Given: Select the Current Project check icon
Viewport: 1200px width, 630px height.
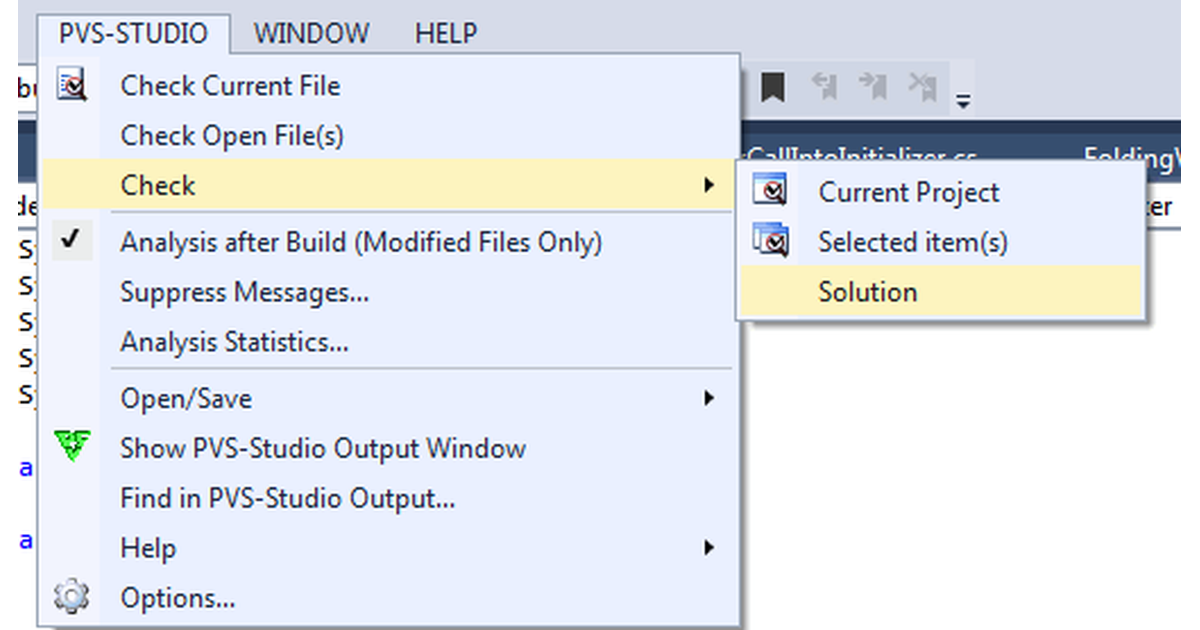Looking at the screenshot, I should 772,192.
